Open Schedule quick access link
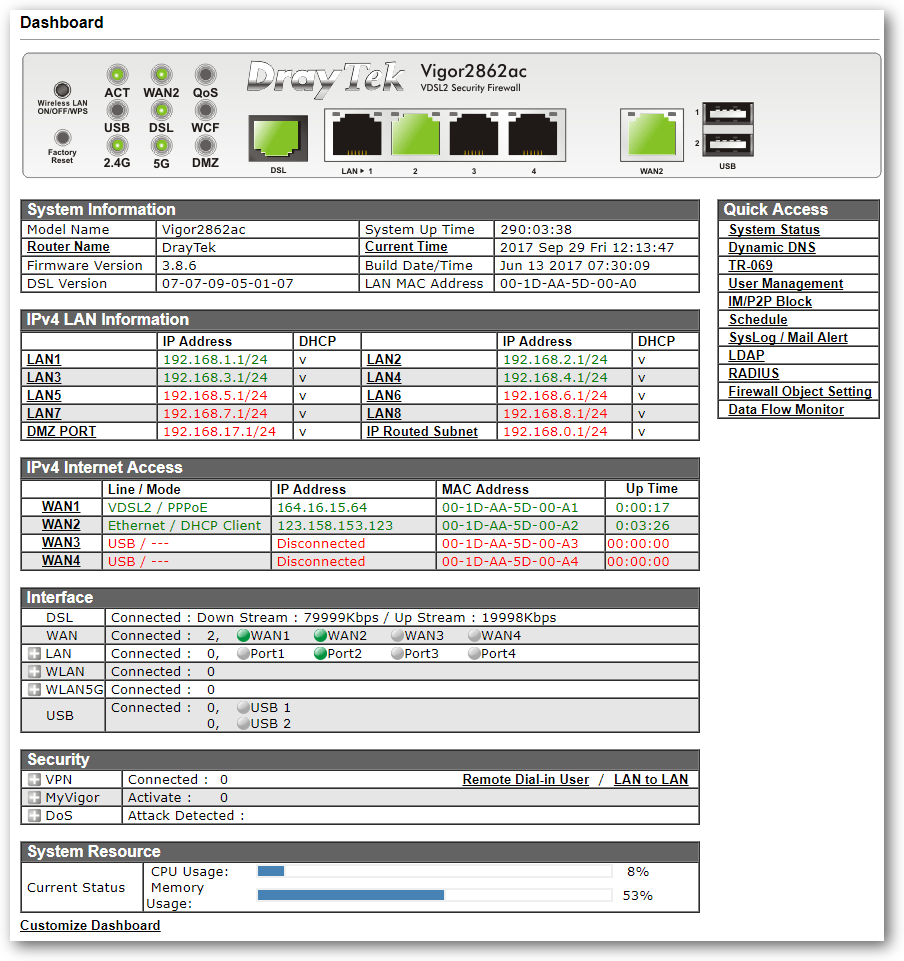 (758, 319)
